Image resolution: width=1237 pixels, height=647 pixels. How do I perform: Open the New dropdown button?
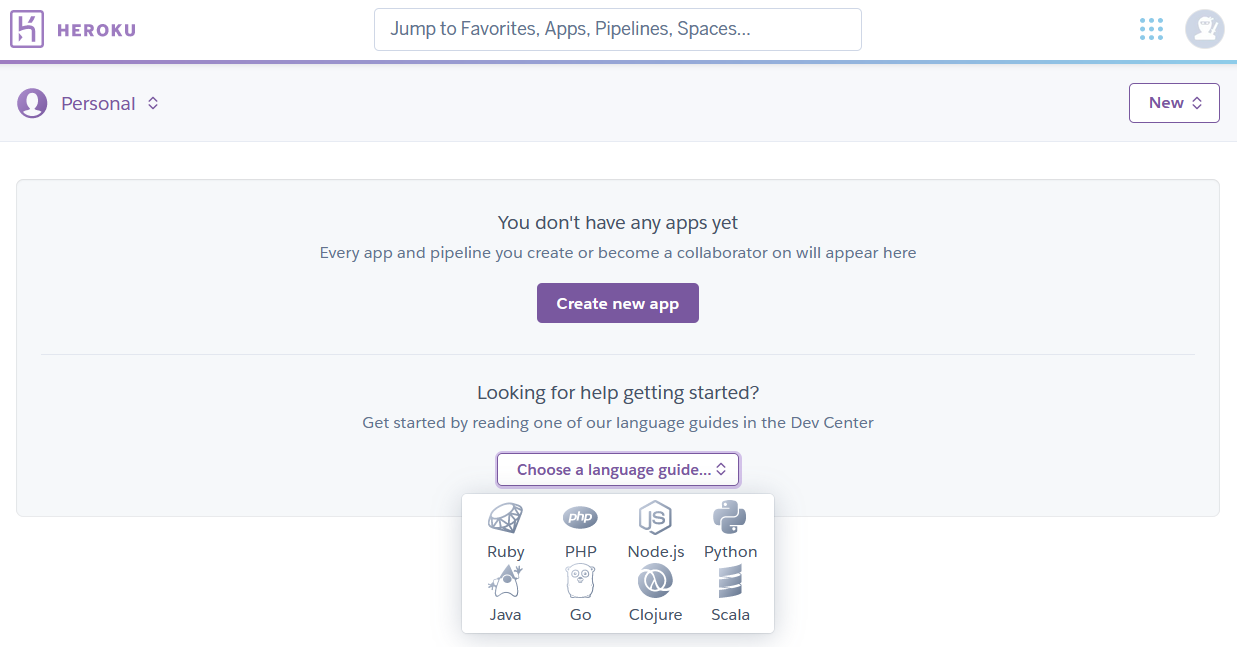pyautogui.click(x=1174, y=103)
